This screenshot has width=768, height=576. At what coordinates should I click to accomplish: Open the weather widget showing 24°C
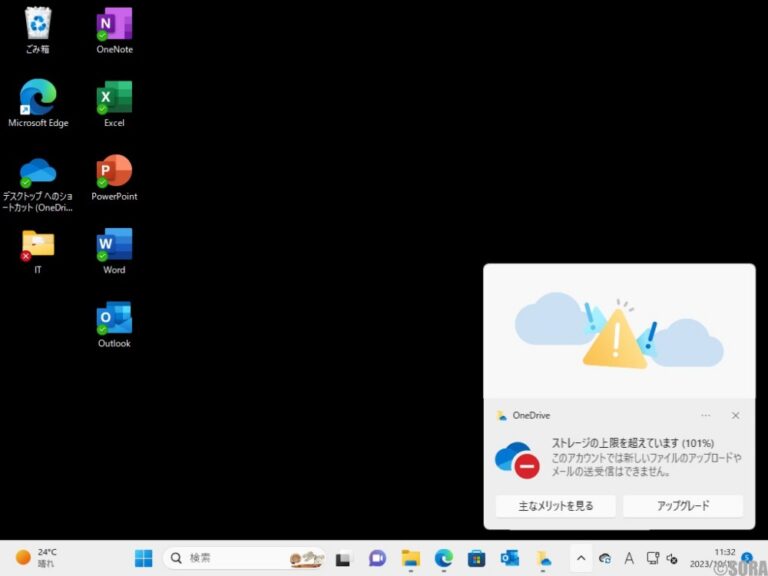click(36, 557)
